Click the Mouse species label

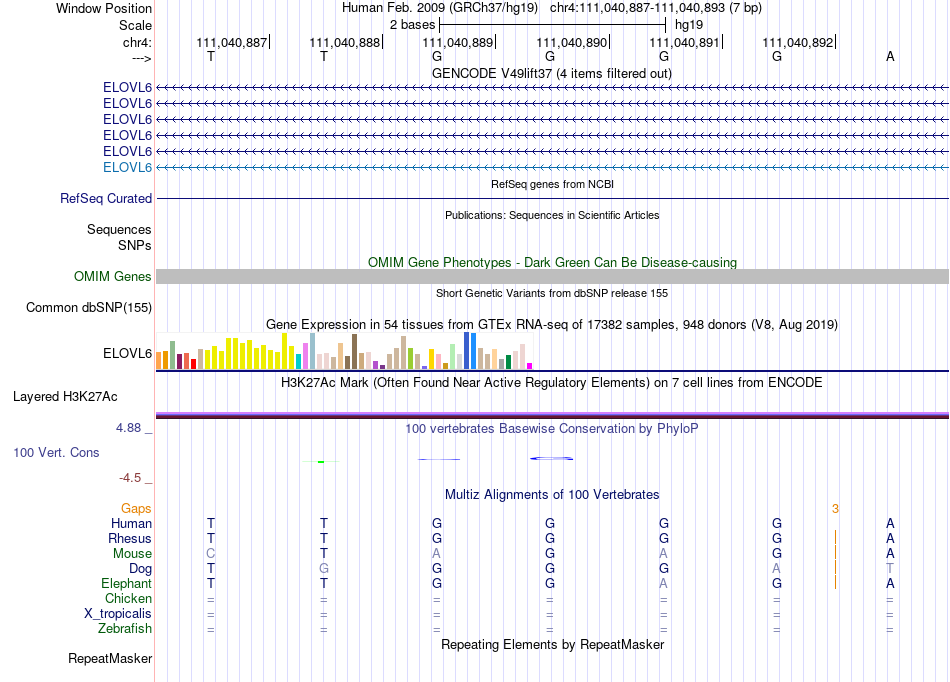tap(132, 554)
